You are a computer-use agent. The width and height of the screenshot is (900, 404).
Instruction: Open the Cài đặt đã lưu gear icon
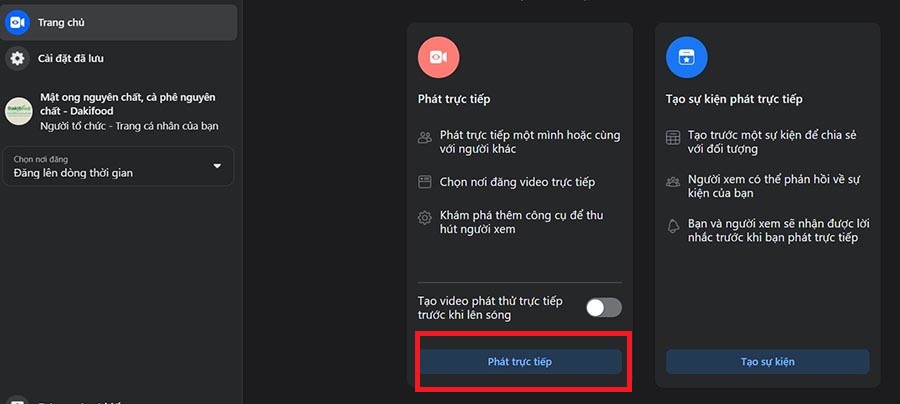(x=17, y=58)
